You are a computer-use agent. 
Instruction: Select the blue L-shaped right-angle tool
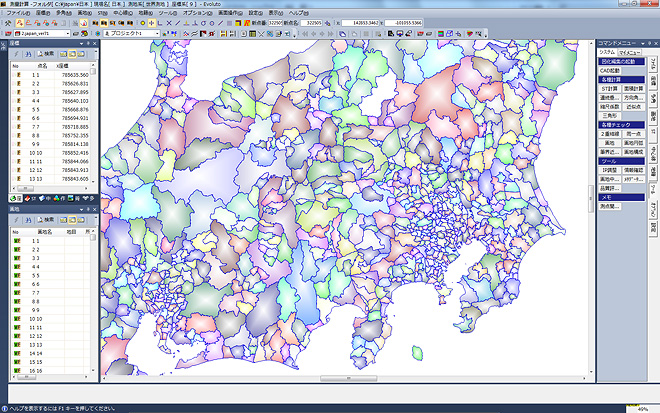160,23
